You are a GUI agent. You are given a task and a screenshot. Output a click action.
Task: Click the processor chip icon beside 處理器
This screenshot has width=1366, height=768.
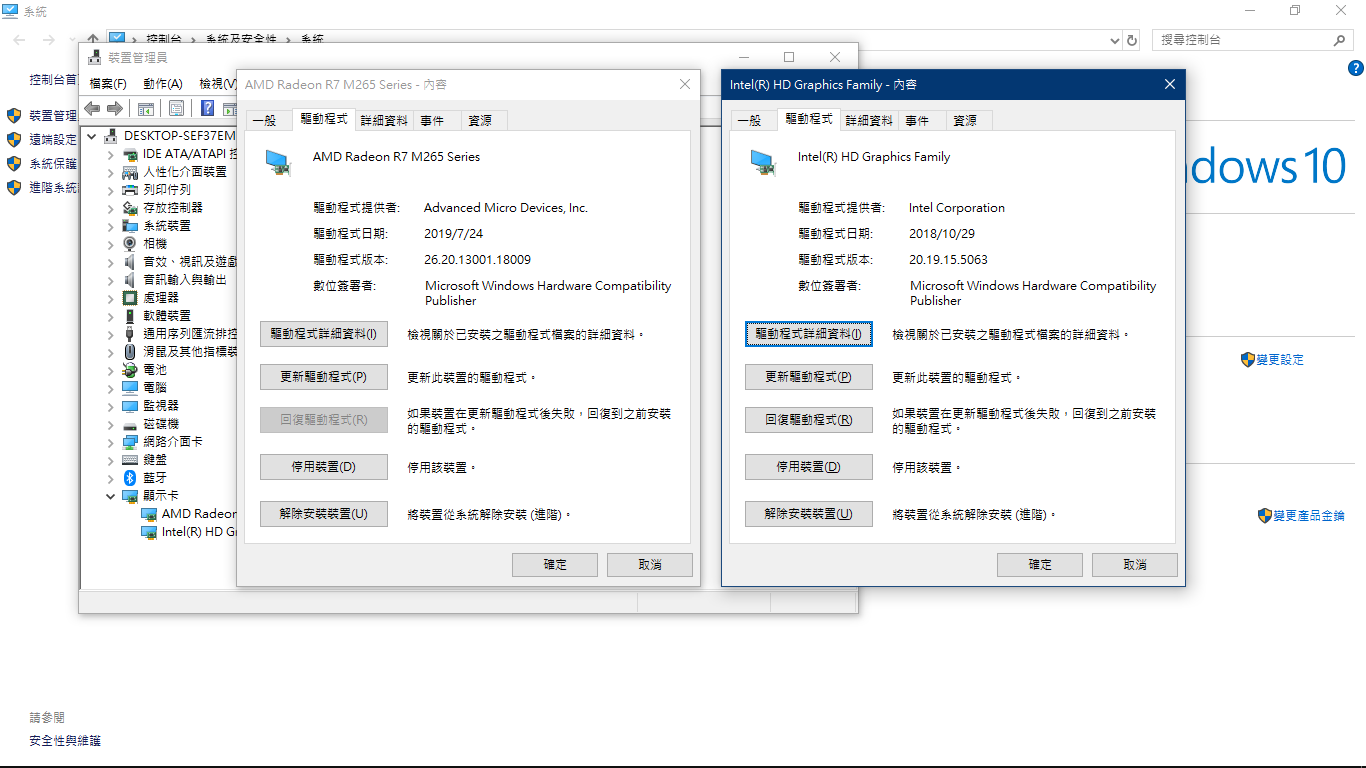[x=130, y=298]
